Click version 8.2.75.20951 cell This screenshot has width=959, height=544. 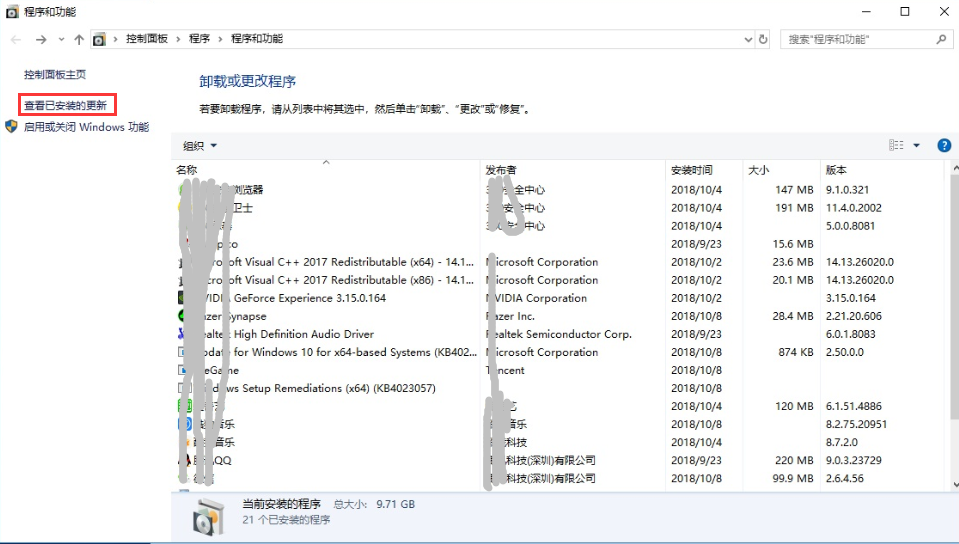(856, 424)
